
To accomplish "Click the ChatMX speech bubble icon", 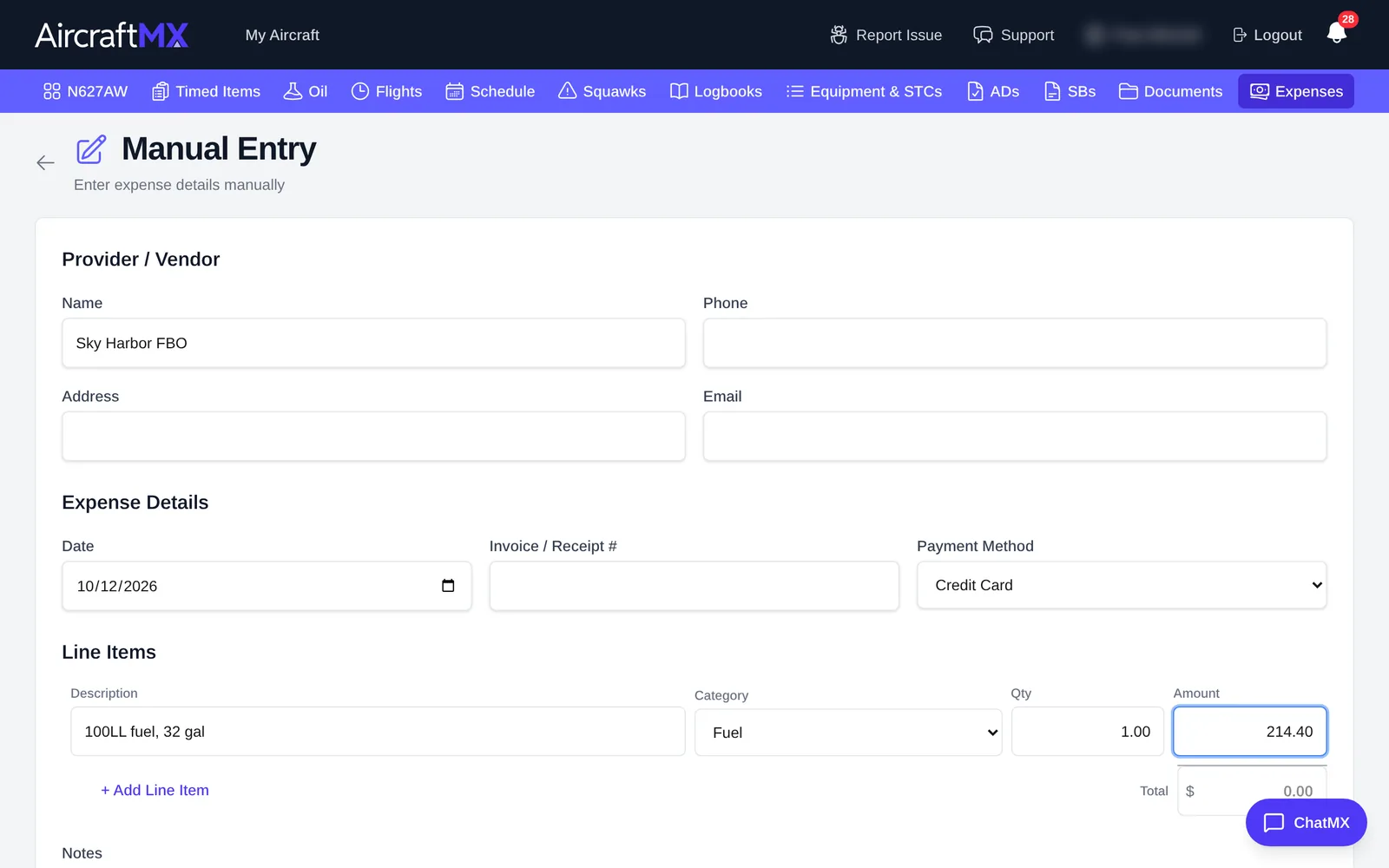I will pyautogui.click(x=1274, y=822).
